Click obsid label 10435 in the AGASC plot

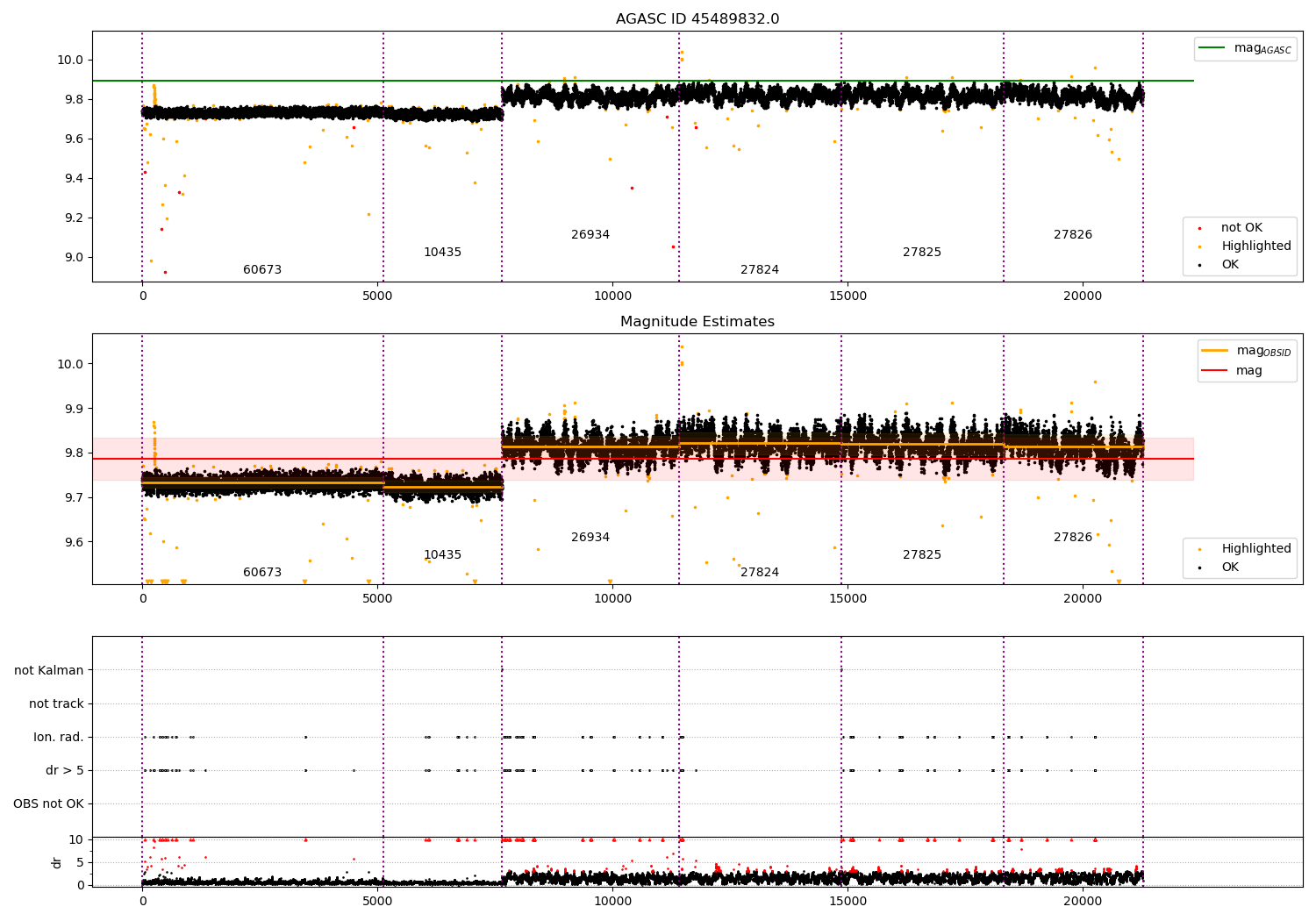tap(442, 253)
